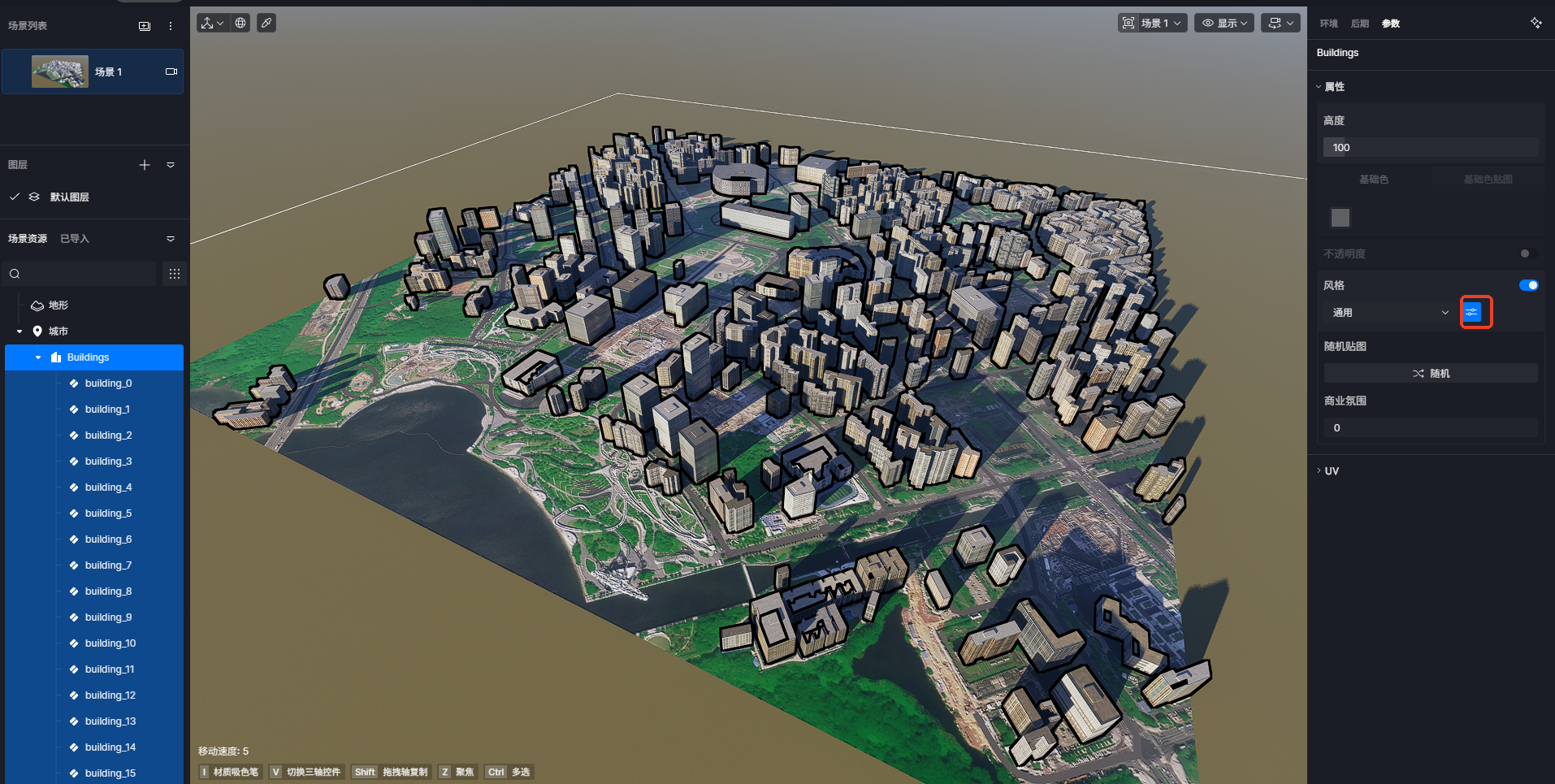The image size is (1555, 784).
Task: Expand the UV section
Action: (1331, 471)
